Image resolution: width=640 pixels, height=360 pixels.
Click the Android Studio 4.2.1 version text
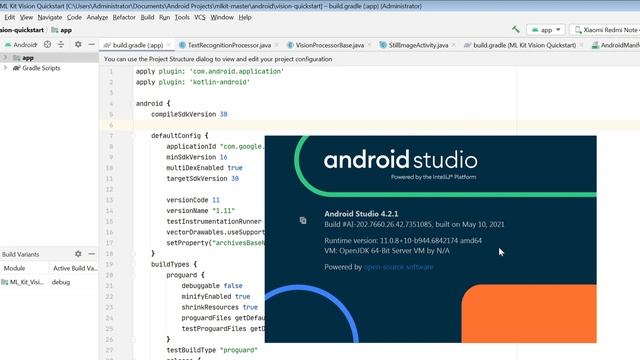(361, 213)
